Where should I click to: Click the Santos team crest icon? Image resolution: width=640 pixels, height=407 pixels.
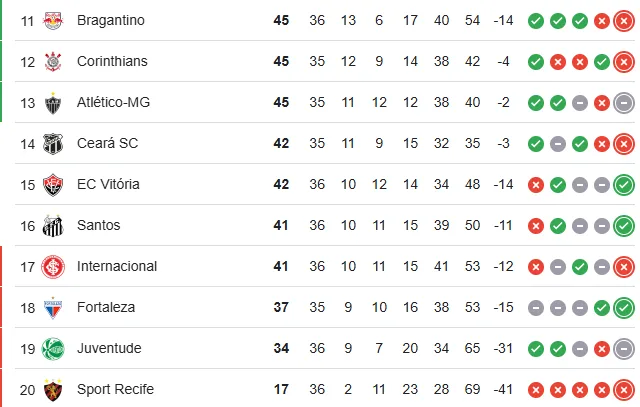click(53, 225)
